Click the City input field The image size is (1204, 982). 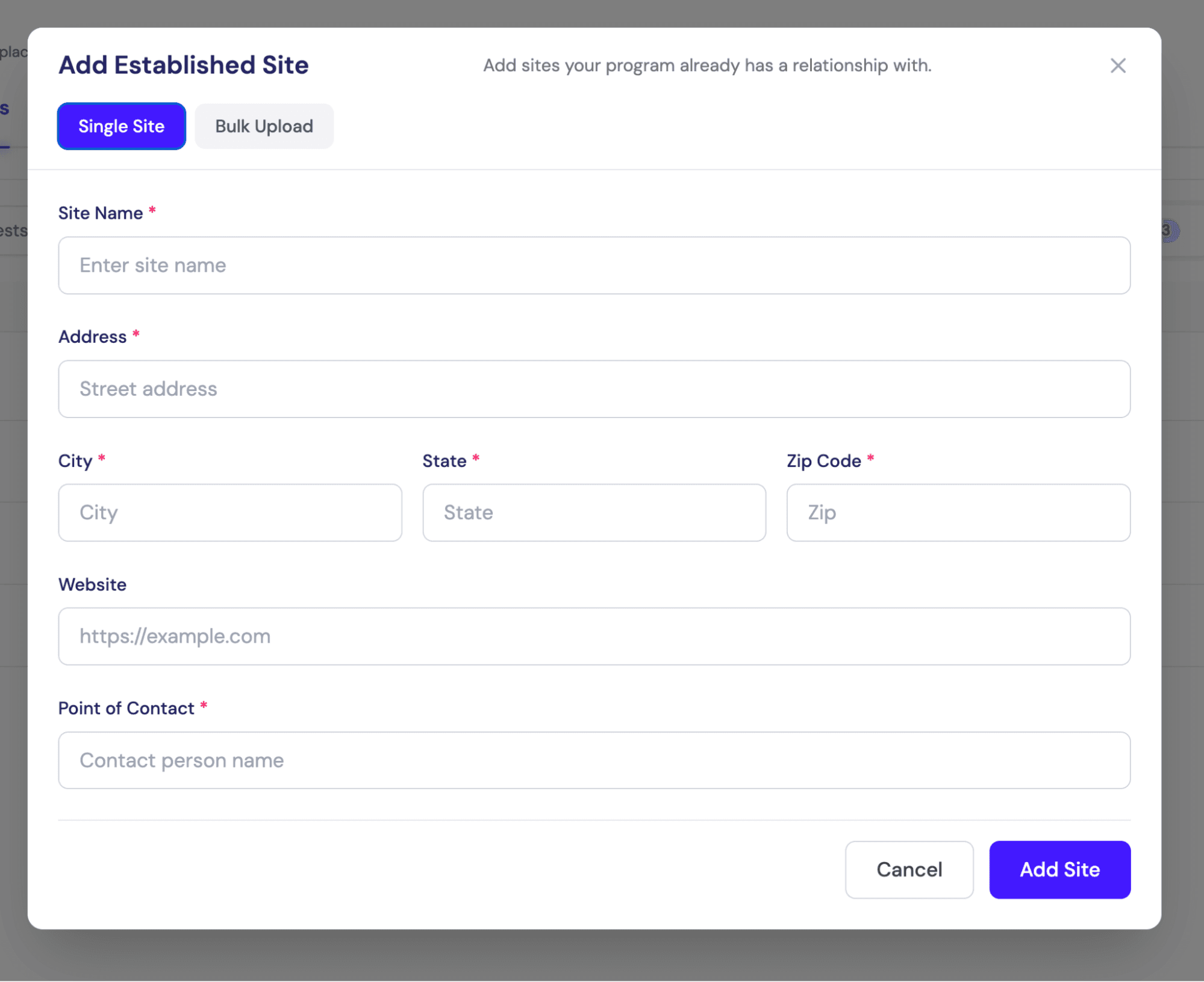(230, 512)
